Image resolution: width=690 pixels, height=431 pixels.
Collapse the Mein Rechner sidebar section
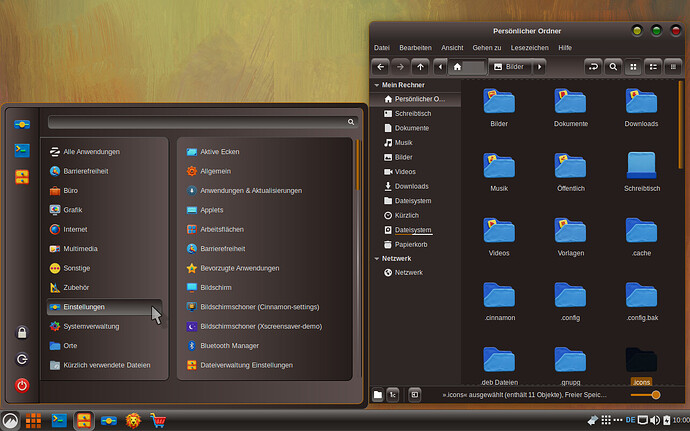376,85
